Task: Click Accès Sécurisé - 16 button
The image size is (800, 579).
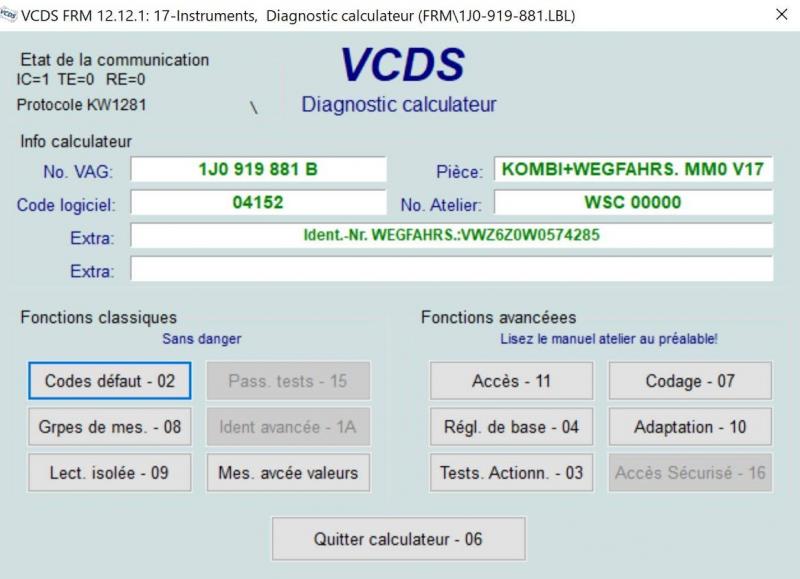Action: point(690,472)
